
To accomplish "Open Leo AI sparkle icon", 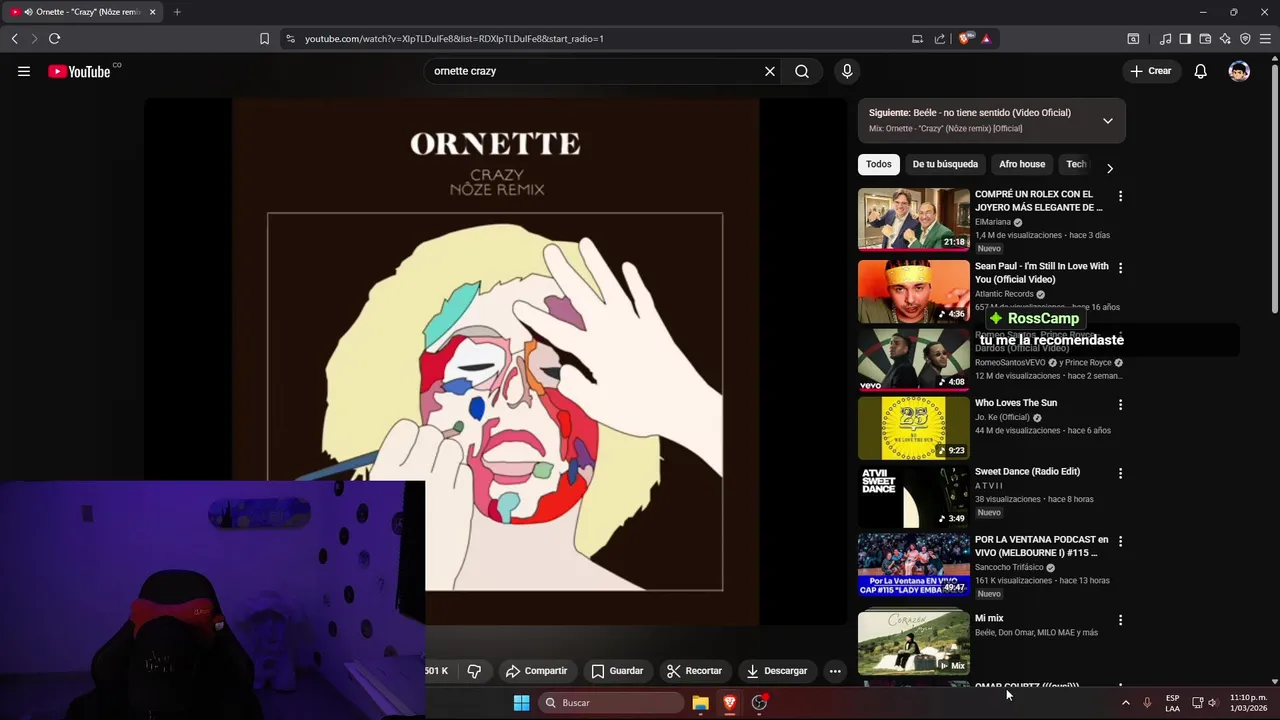I will (1225, 38).
